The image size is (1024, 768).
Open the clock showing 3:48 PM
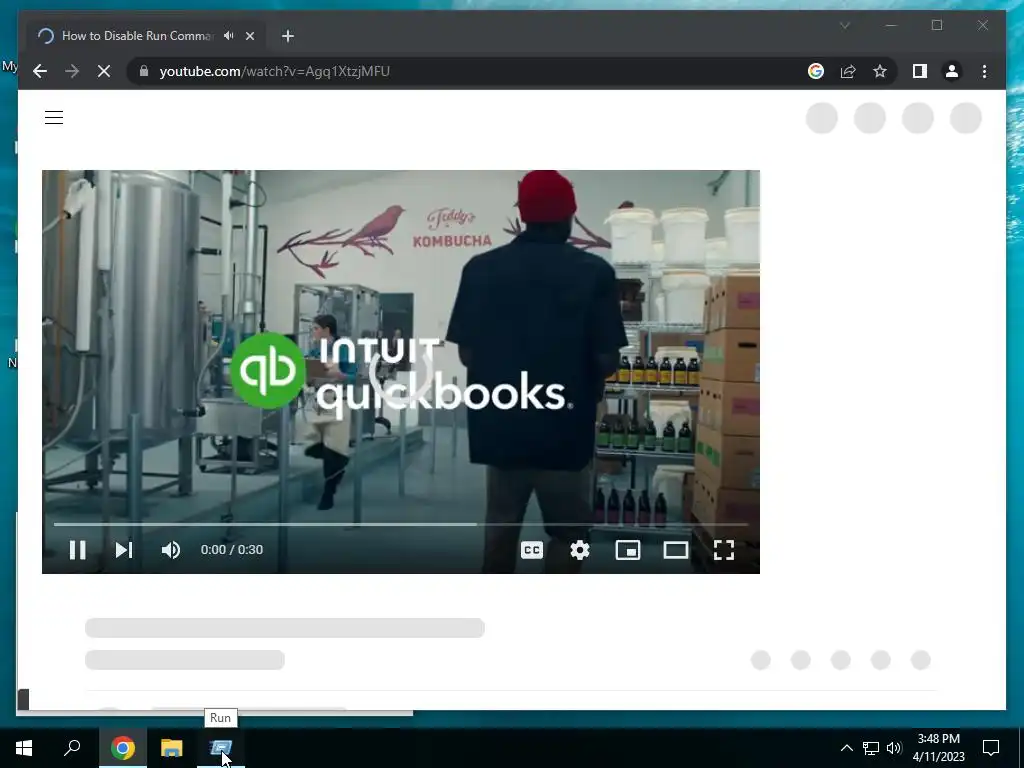pos(938,748)
